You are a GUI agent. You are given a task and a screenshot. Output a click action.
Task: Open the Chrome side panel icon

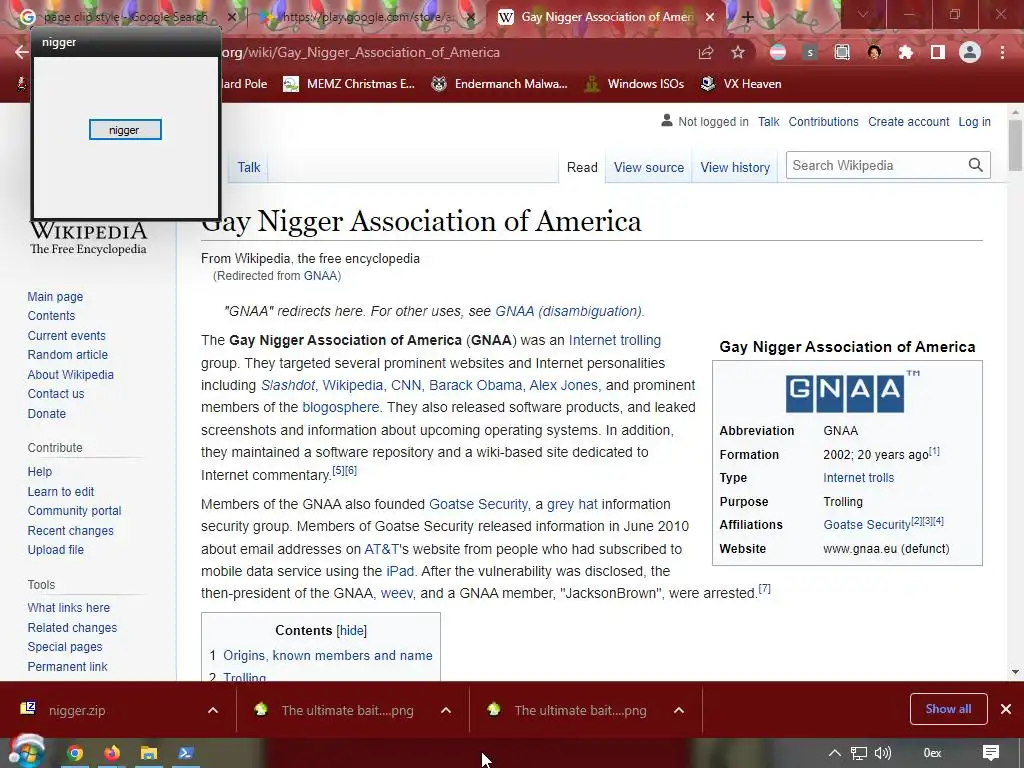[x=938, y=52]
